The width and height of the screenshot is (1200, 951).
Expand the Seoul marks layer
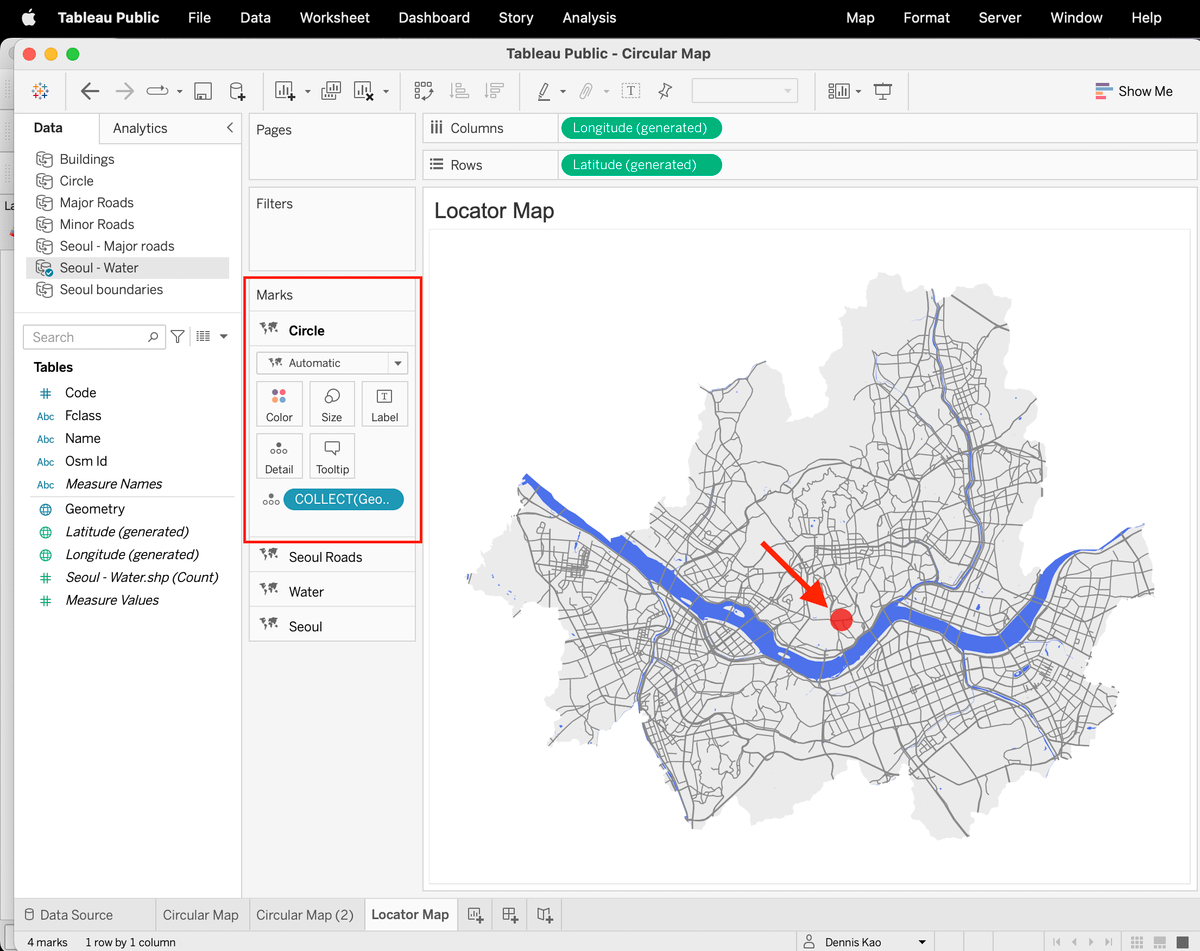click(x=332, y=626)
